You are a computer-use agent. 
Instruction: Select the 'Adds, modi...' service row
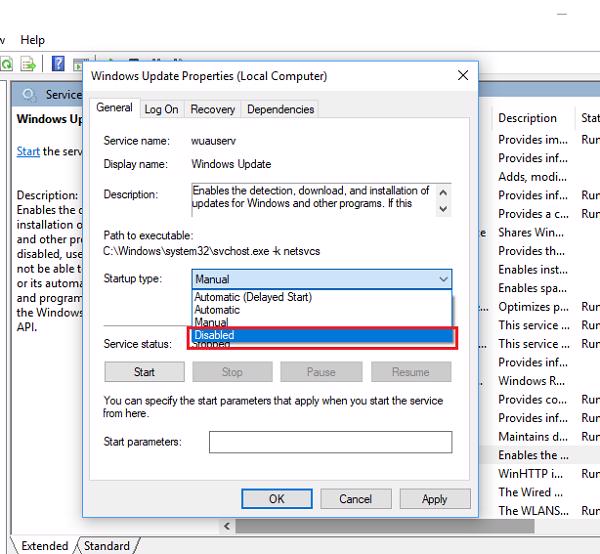(x=532, y=177)
